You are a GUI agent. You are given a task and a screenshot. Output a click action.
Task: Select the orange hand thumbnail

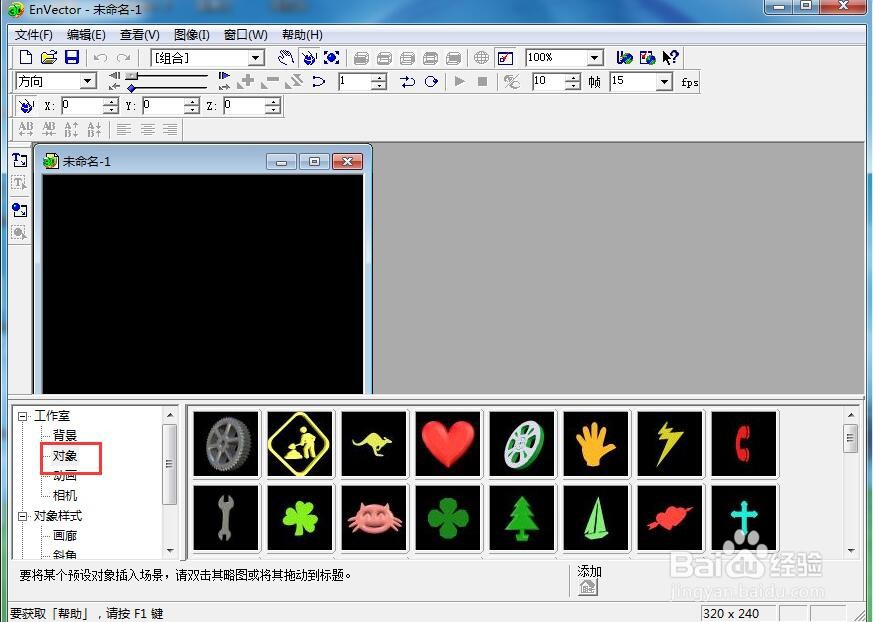(596, 444)
